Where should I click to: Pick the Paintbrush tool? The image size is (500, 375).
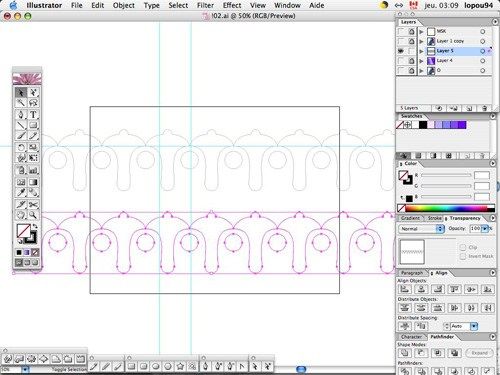21,136
